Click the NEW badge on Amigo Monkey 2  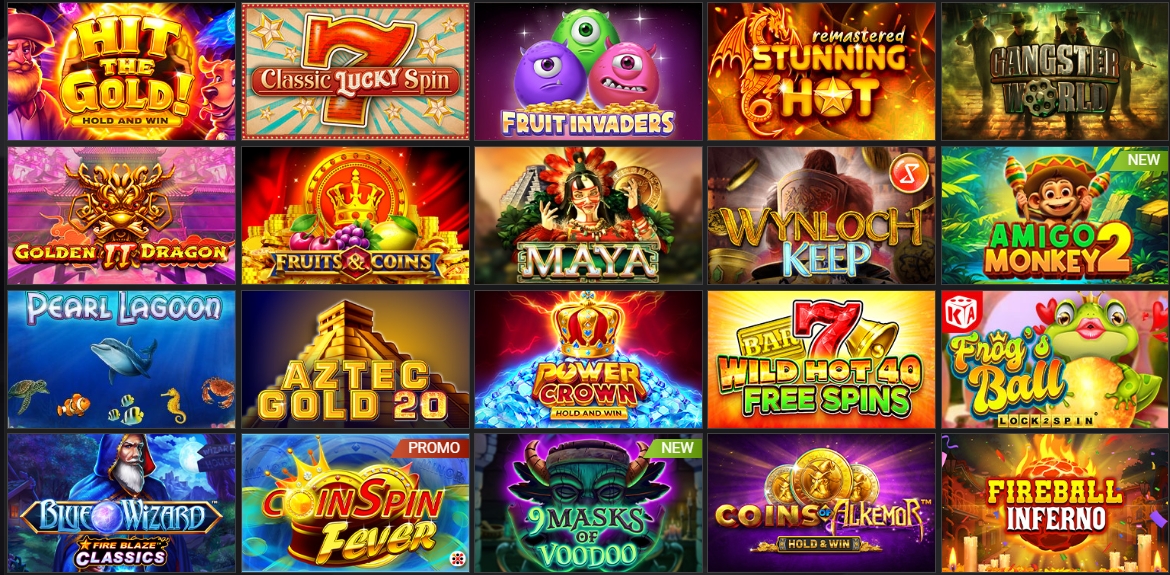tap(1143, 159)
